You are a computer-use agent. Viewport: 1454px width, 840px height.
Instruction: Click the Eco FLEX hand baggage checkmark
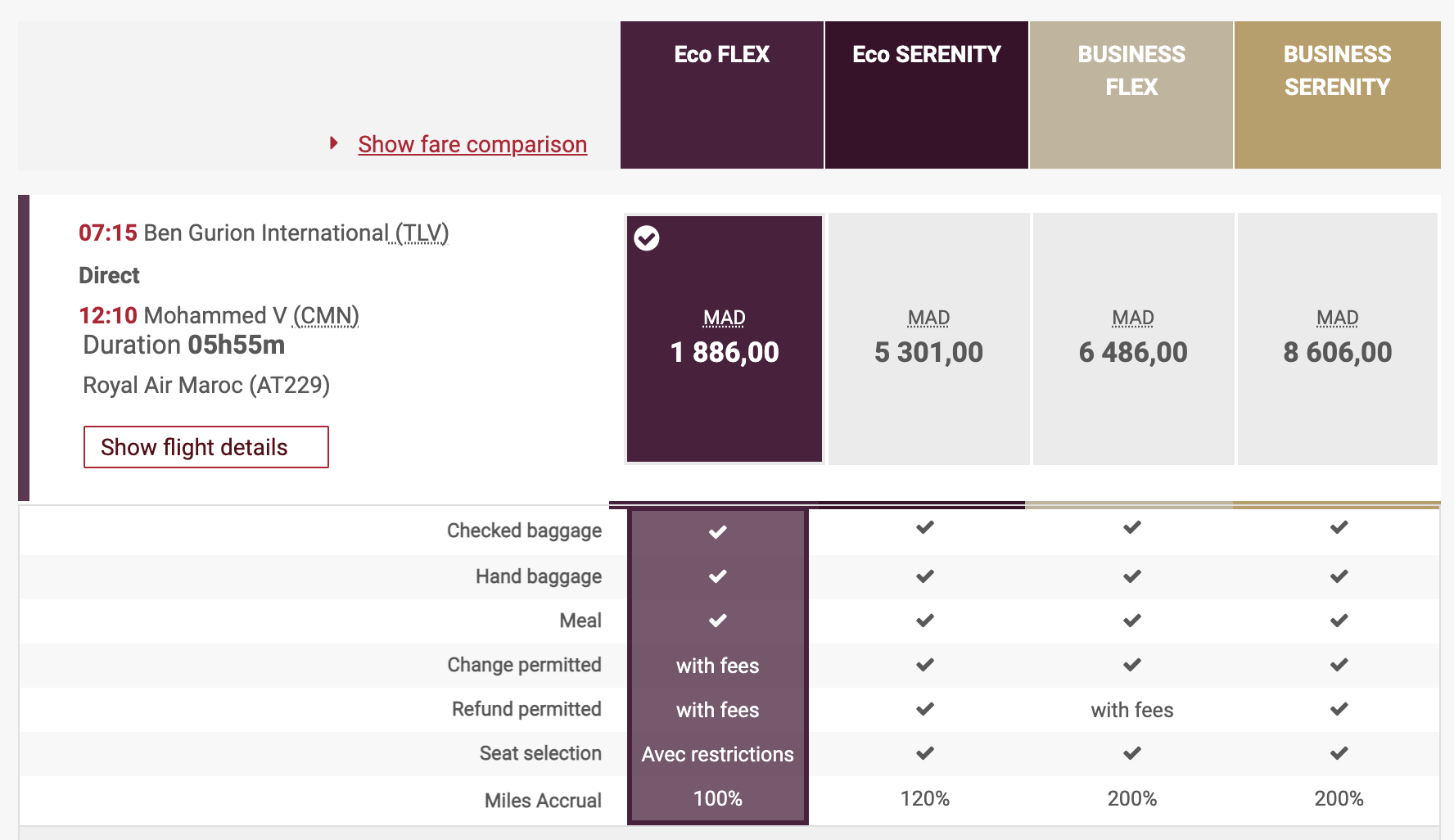point(718,576)
